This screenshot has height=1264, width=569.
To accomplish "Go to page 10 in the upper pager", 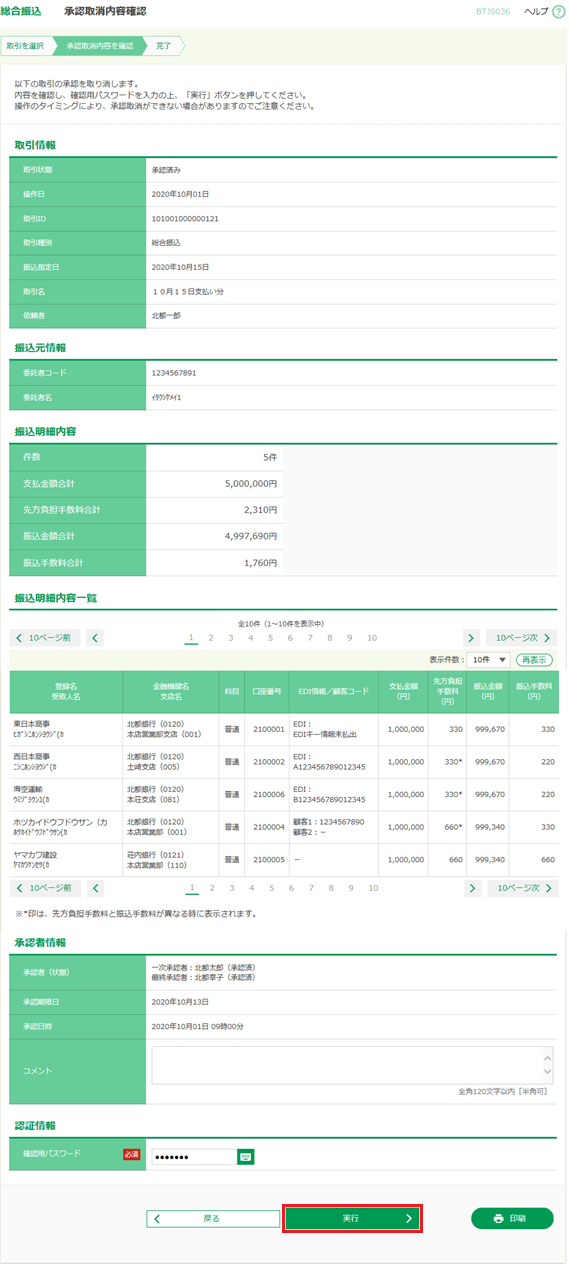I will [372, 637].
